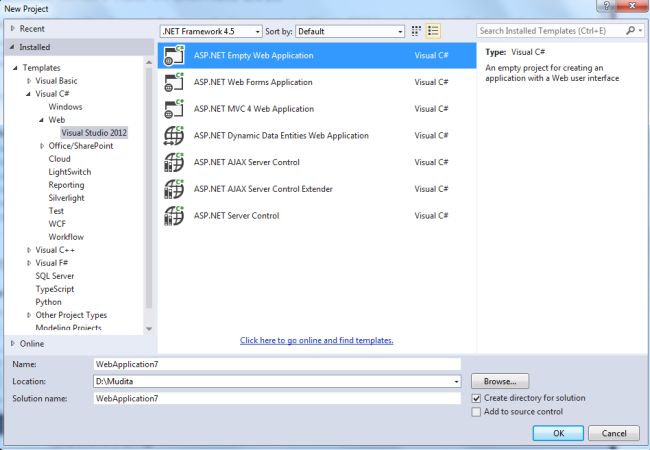Select the TypeScript tree item
This screenshot has height=450, width=650.
pos(55,289)
